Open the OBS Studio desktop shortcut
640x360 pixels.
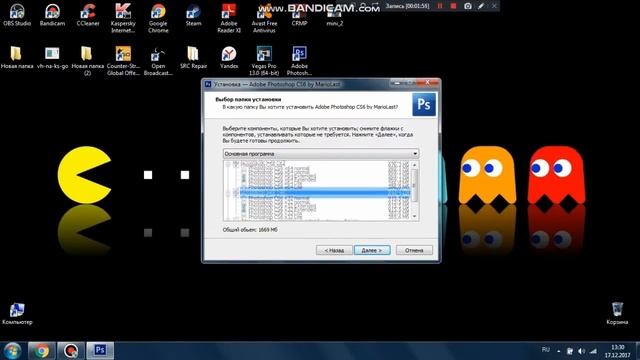[17, 15]
